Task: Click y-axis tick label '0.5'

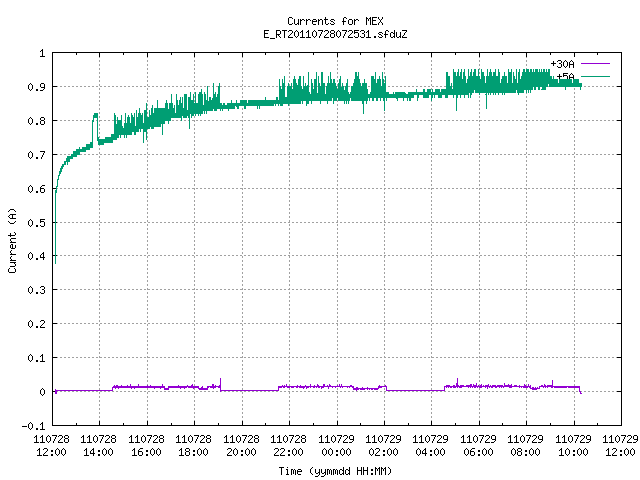Action: (x=36, y=222)
